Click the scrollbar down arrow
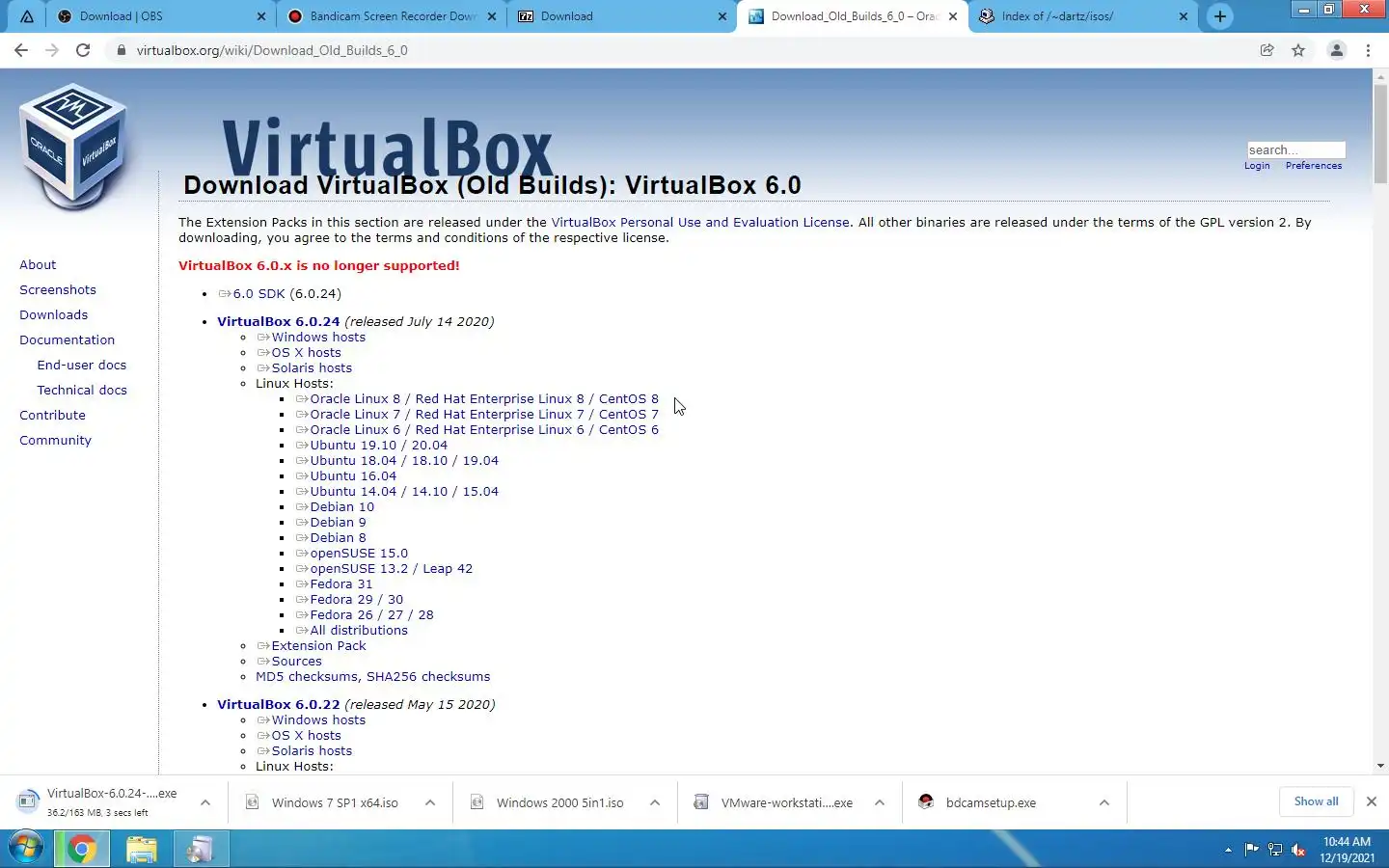The width and height of the screenshot is (1389, 868). (1380, 766)
